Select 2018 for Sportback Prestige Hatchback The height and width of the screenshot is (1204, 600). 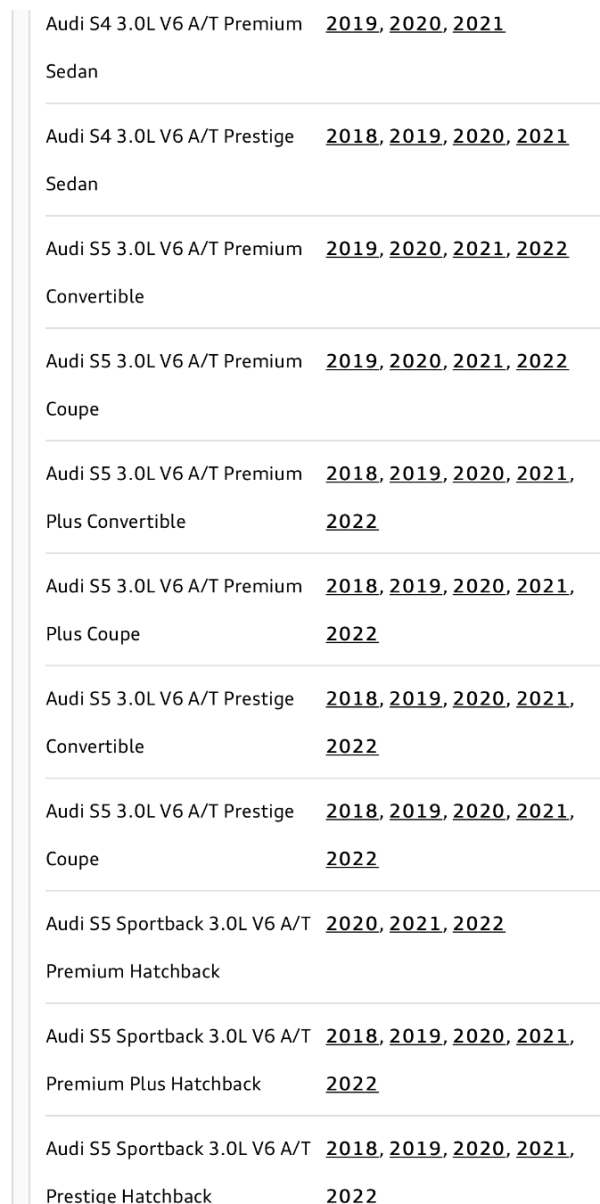(353, 1147)
